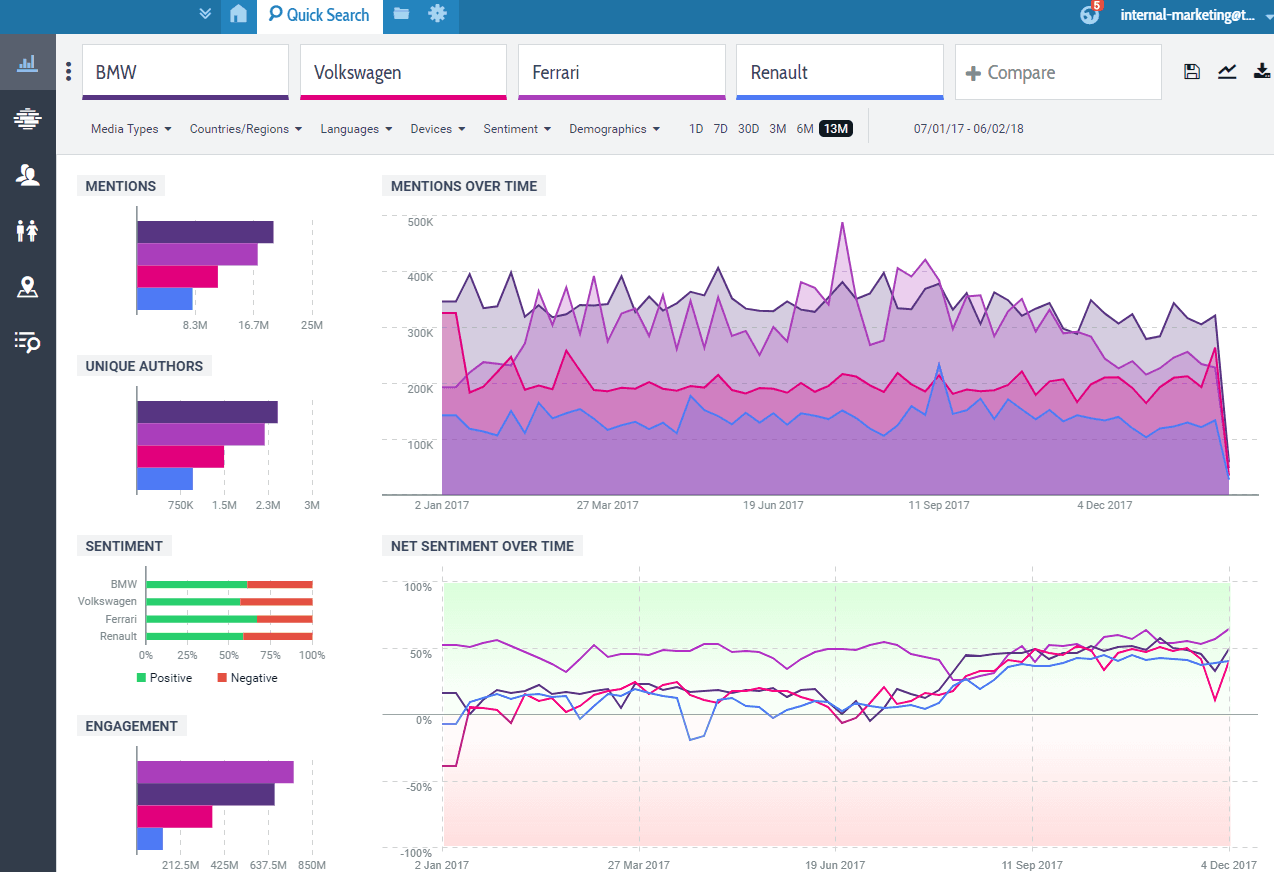Select the 7D time range

point(720,129)
